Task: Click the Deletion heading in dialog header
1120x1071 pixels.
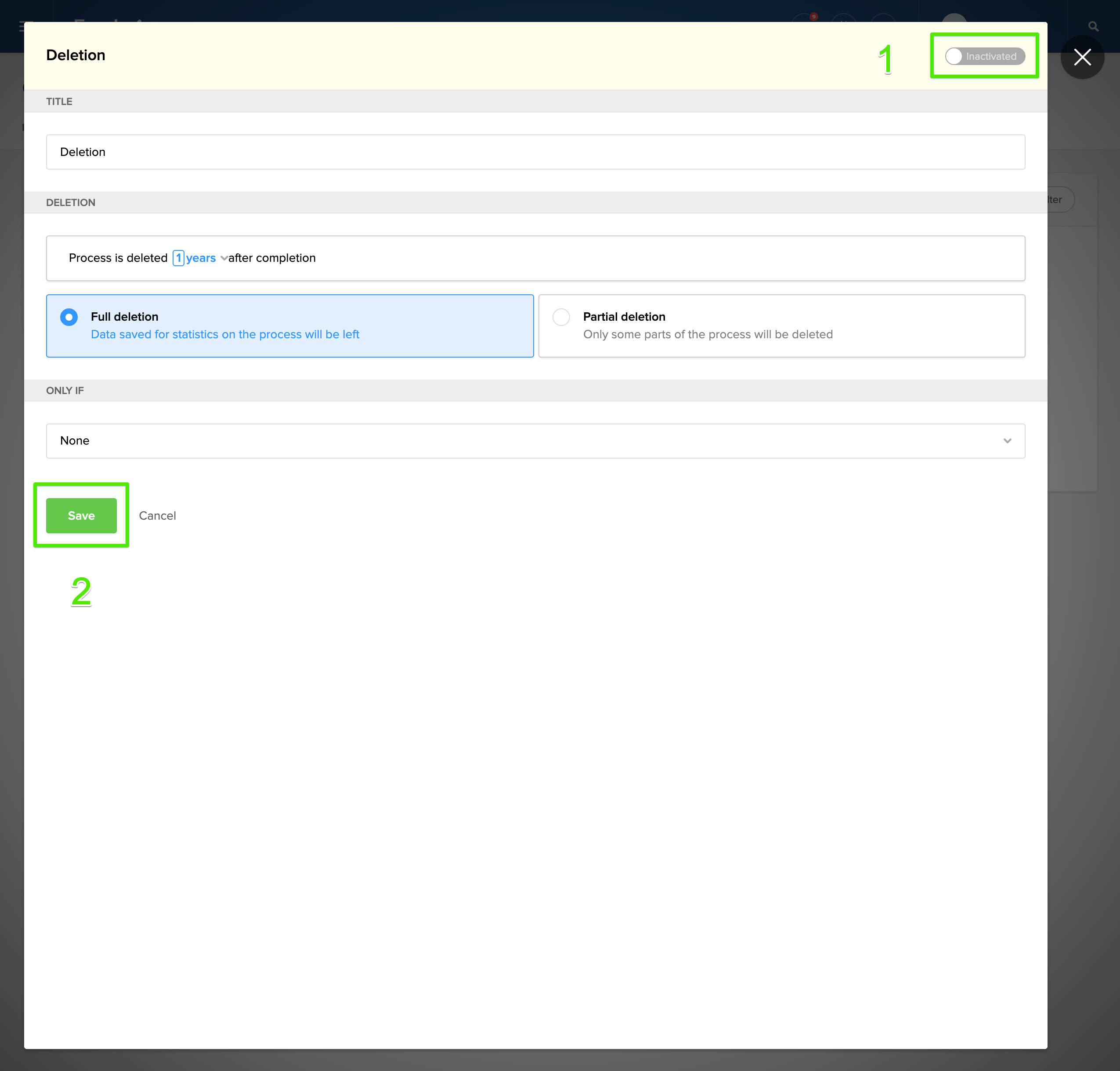Action: pyautogui.click(x=76, y=55)
